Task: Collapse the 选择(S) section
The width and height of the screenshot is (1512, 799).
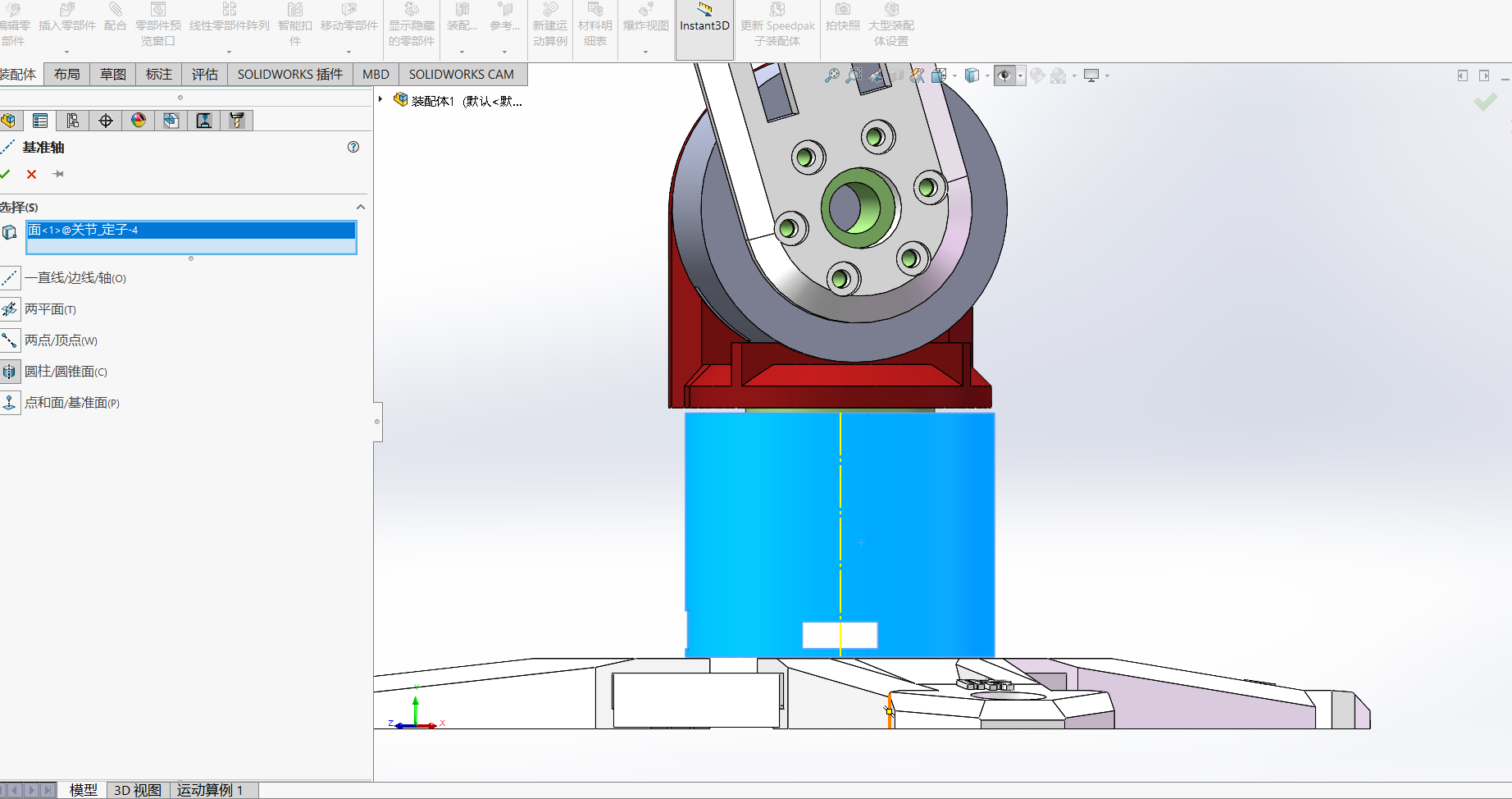Action: click(360, 207)
